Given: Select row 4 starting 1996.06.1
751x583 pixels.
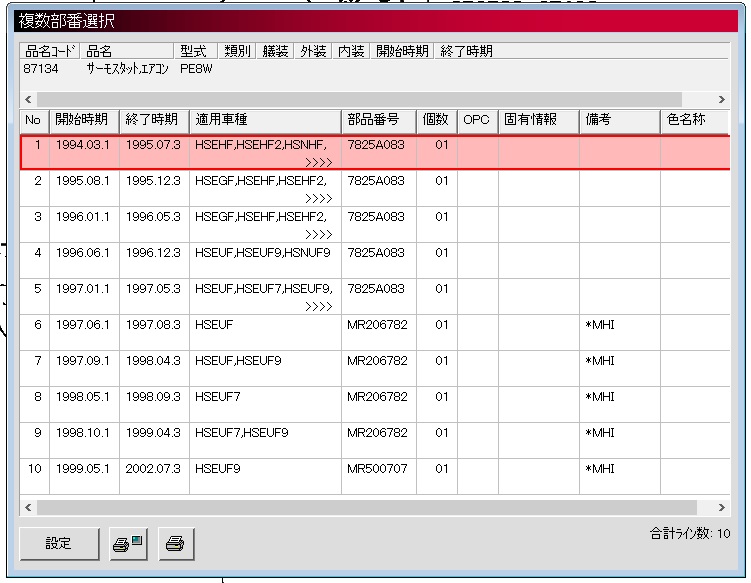Looking at the screenshot, I should click(375, 260).
